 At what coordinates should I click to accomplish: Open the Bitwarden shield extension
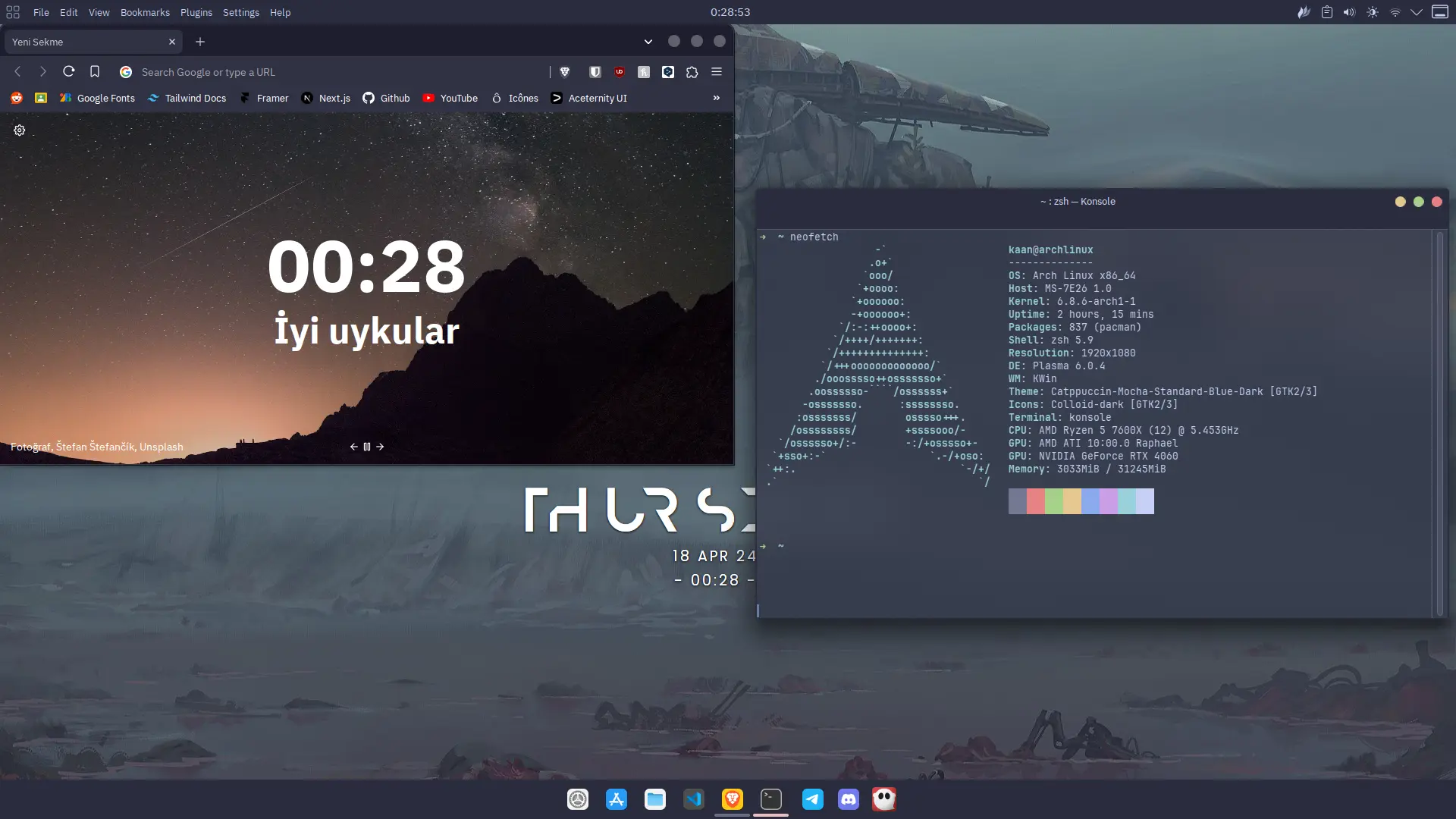click(595, 71)
